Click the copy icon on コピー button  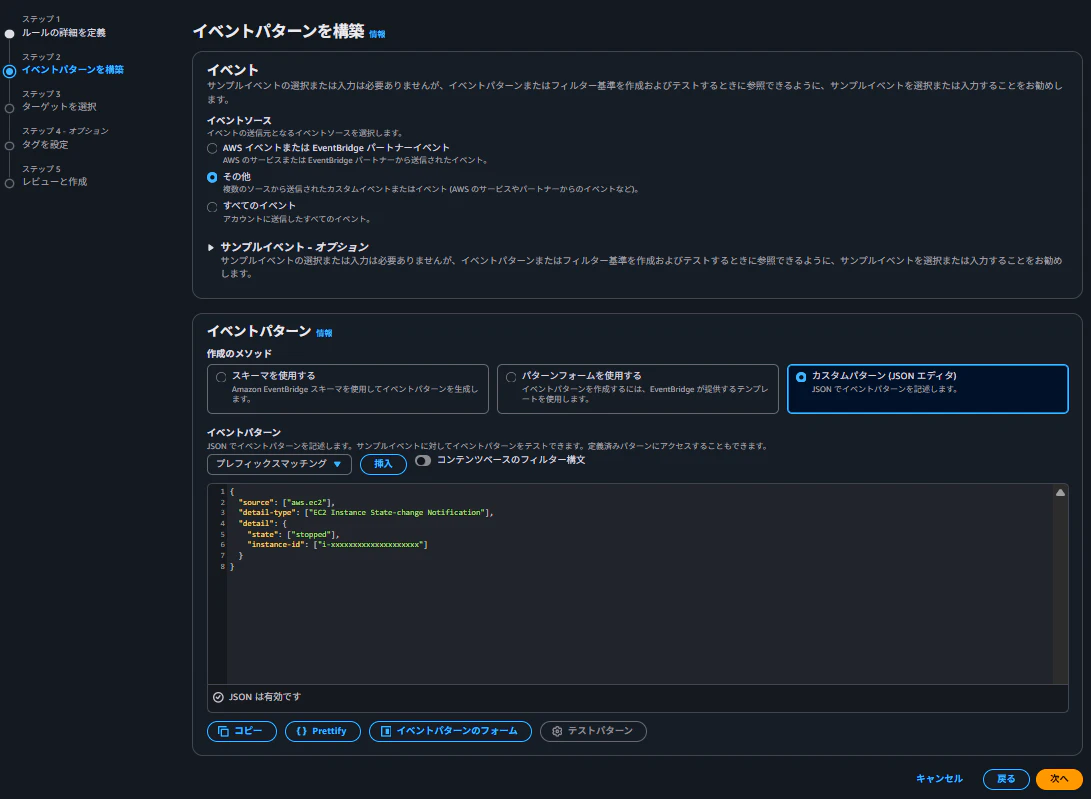pyautogui.click(x=223, y=731)
